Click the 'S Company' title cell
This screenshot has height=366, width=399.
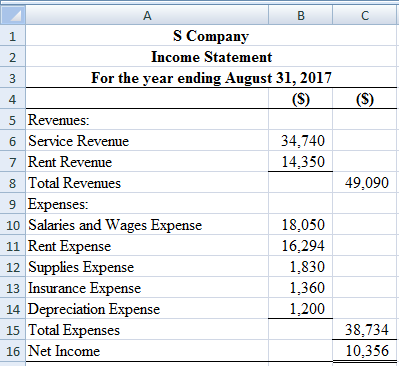tap(211, 36)
